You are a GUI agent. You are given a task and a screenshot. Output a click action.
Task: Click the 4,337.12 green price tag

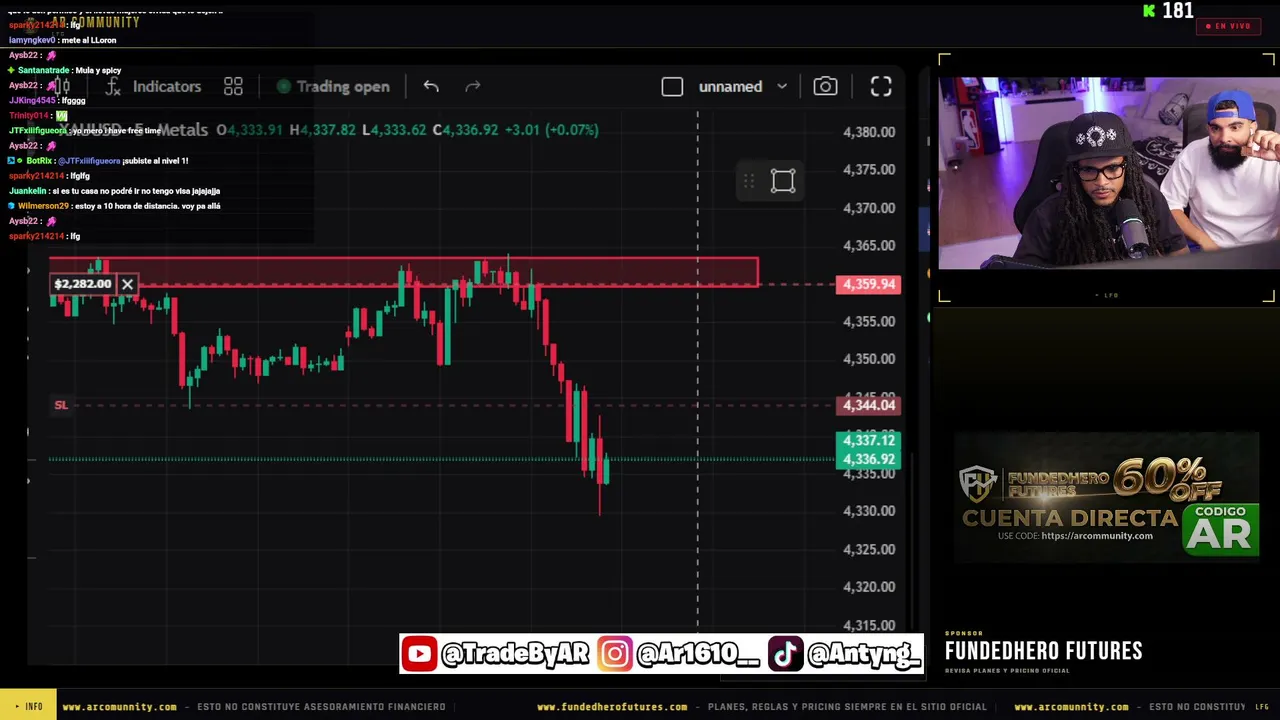tap(869, 440)
